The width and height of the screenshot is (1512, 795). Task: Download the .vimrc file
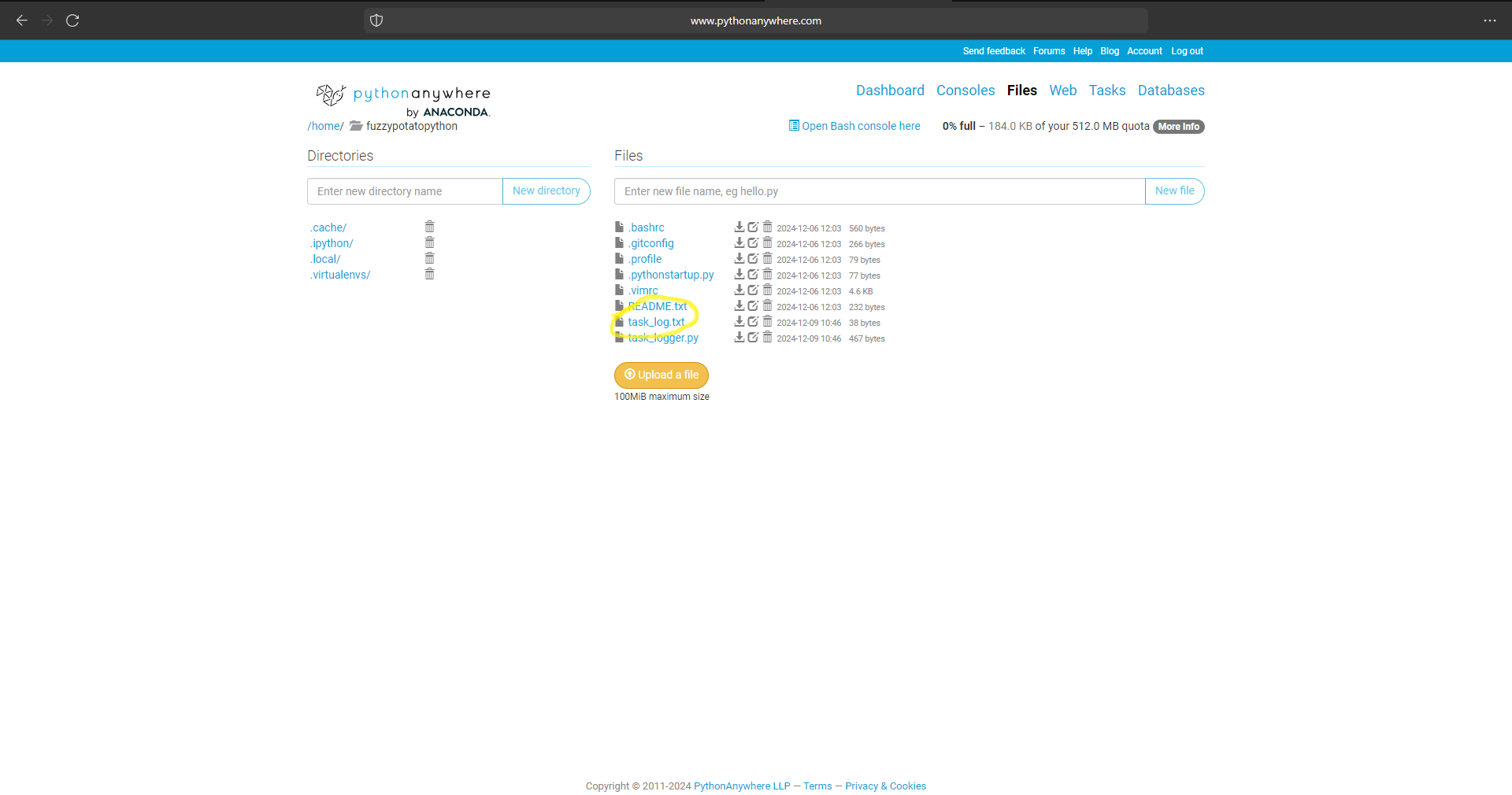pos(739,290)
